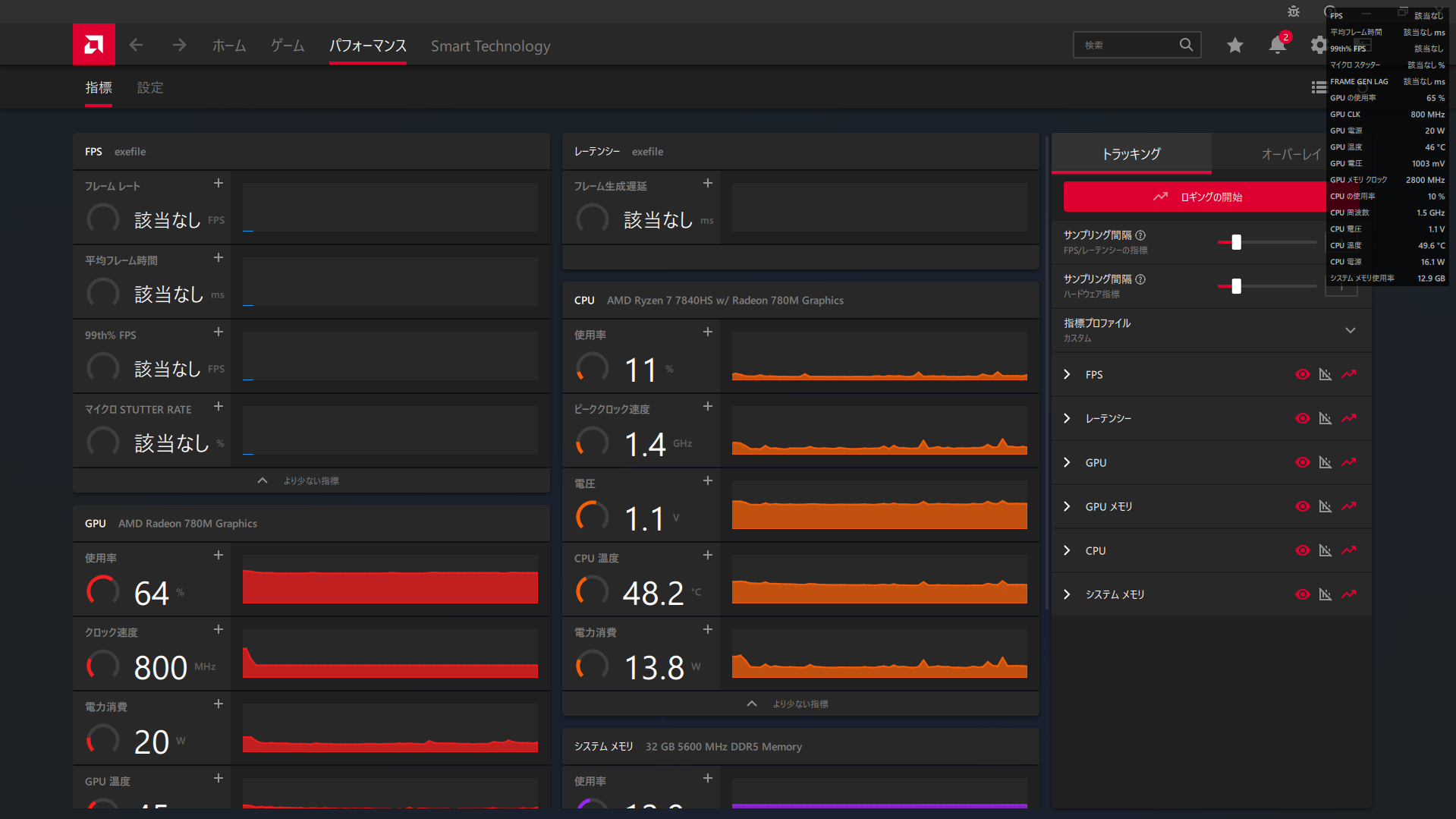Add GPU 使用率 metric with plus icon
This screenshot has height=819, width=1456.
[x=219, y=556]
